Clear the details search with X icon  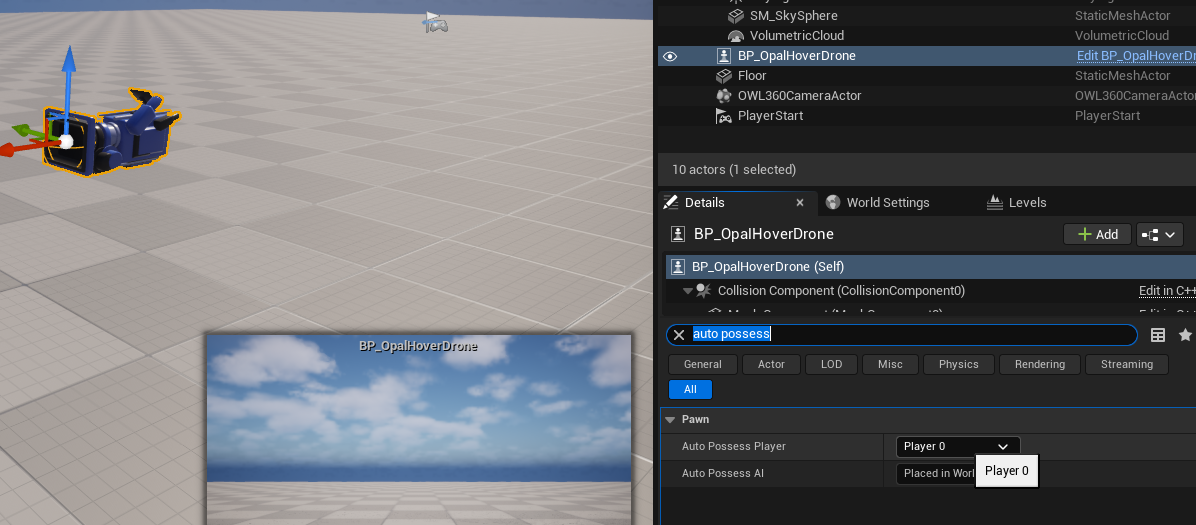pos(679,335)
